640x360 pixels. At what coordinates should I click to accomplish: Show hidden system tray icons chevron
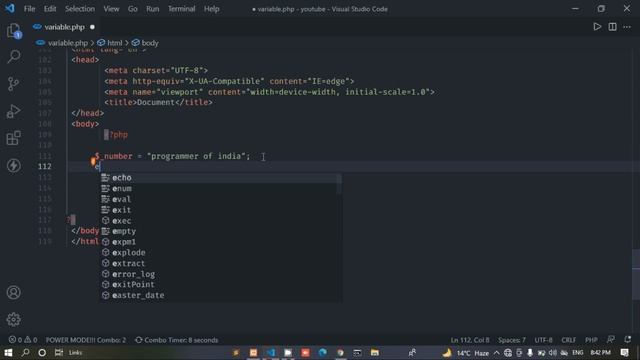tap(496, 353)
